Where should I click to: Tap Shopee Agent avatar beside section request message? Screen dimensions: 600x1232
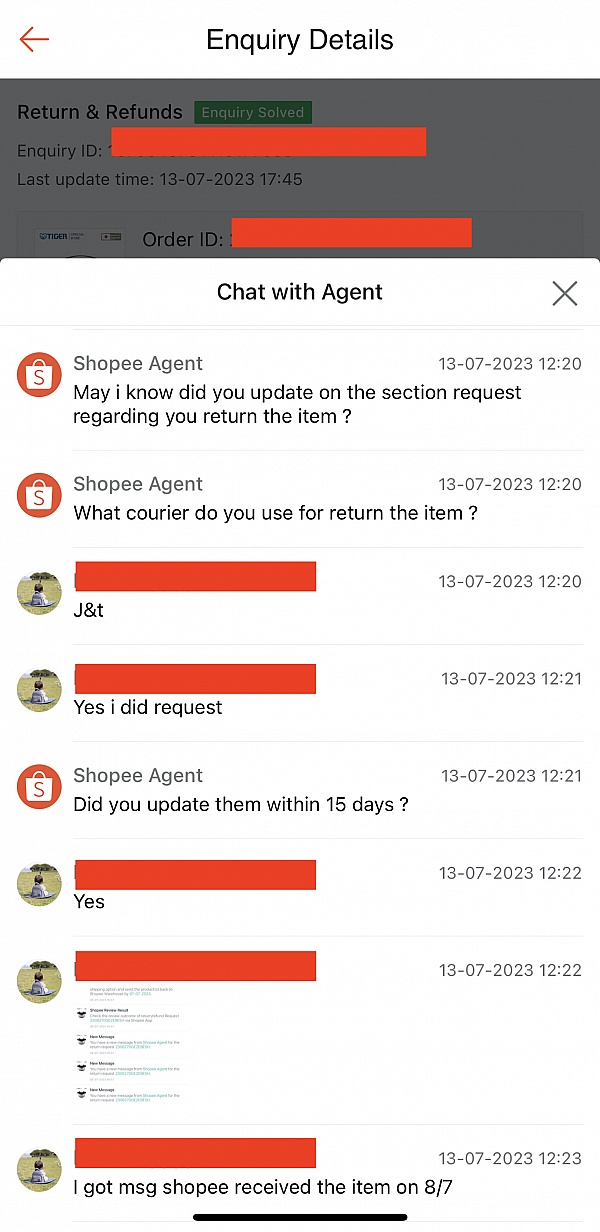click(x=39, y=375)
